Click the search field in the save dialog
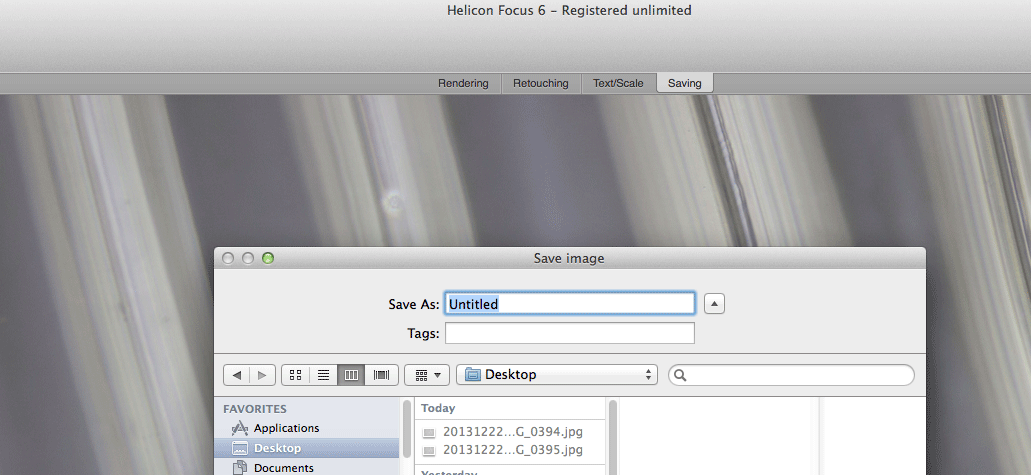This screenshot has width=1031, height=475. 792,375
